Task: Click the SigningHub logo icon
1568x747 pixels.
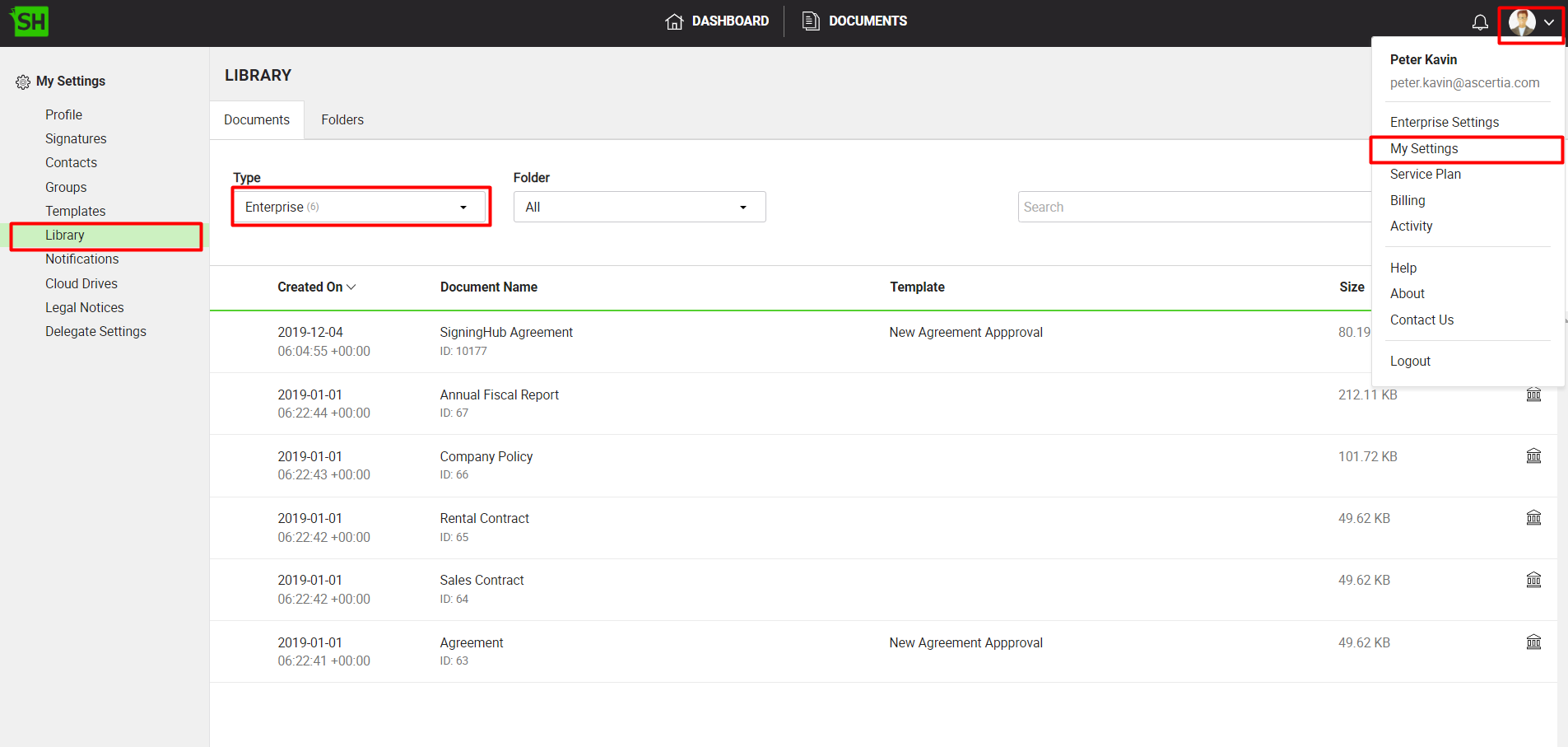Action: click(30, 21)
